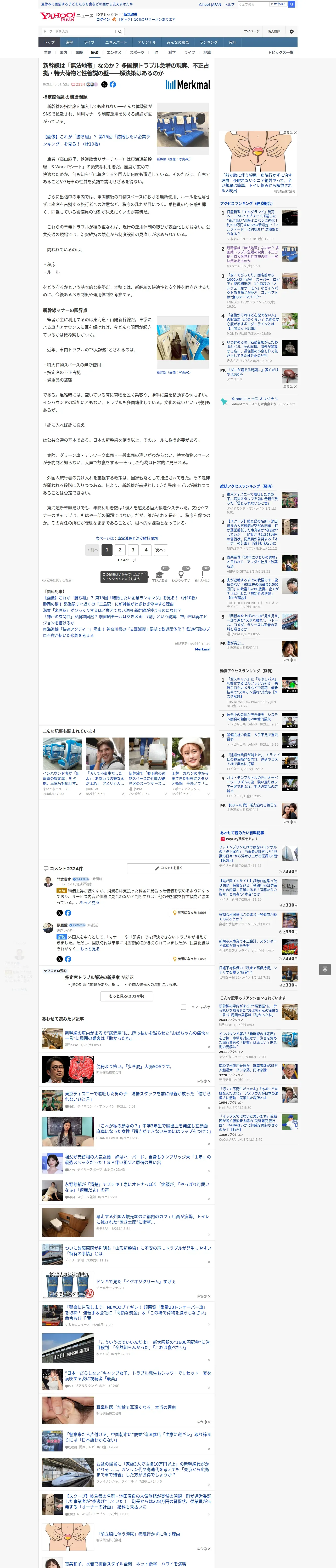Click the keyword search magnifier icon
336x1568 pixels.
click(x=120, y=32)
